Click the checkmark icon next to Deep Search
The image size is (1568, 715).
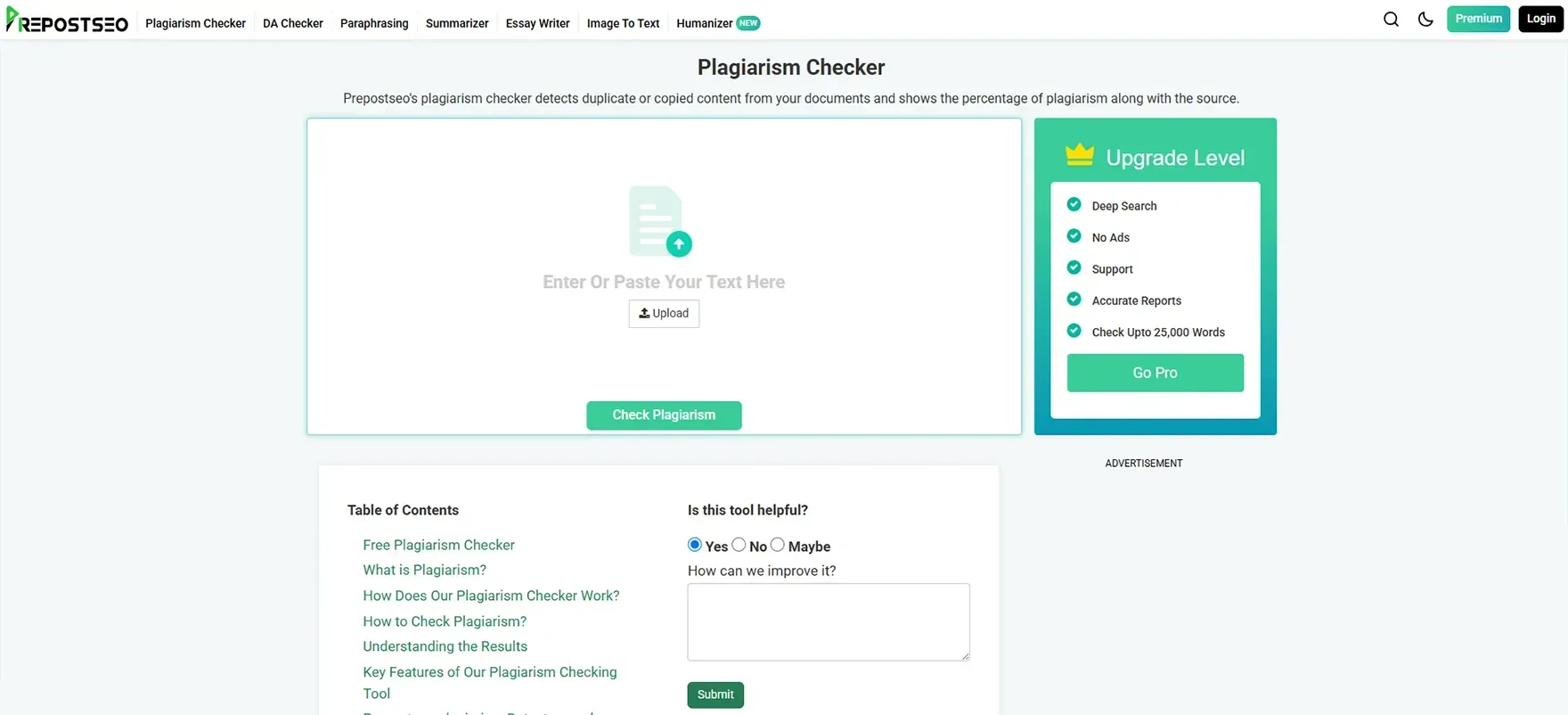[1074, 205]
